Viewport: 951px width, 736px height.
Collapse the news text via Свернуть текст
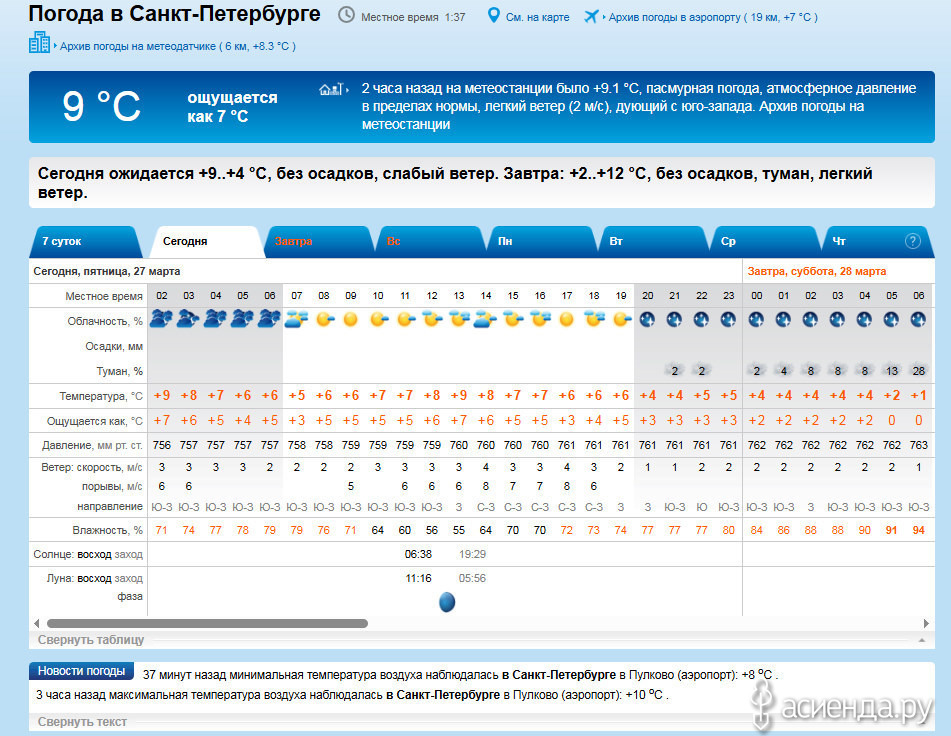(x=82, y=721)
